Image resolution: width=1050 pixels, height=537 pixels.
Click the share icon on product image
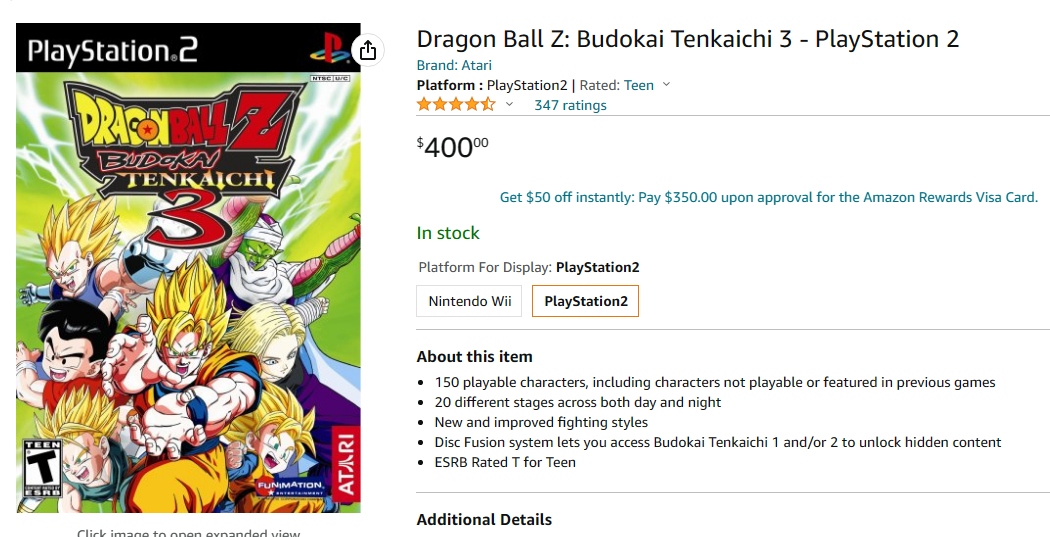[367, 50]
